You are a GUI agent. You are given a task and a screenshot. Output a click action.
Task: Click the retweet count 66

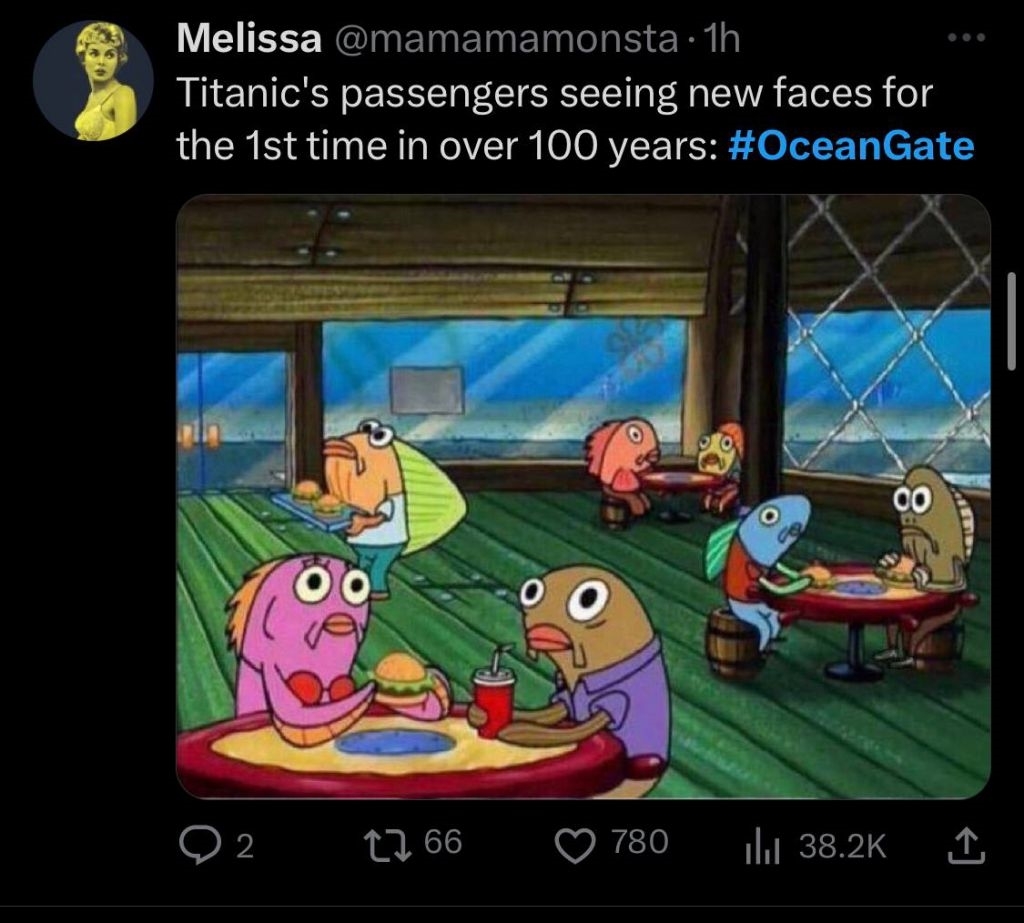(x=443, y=842)
